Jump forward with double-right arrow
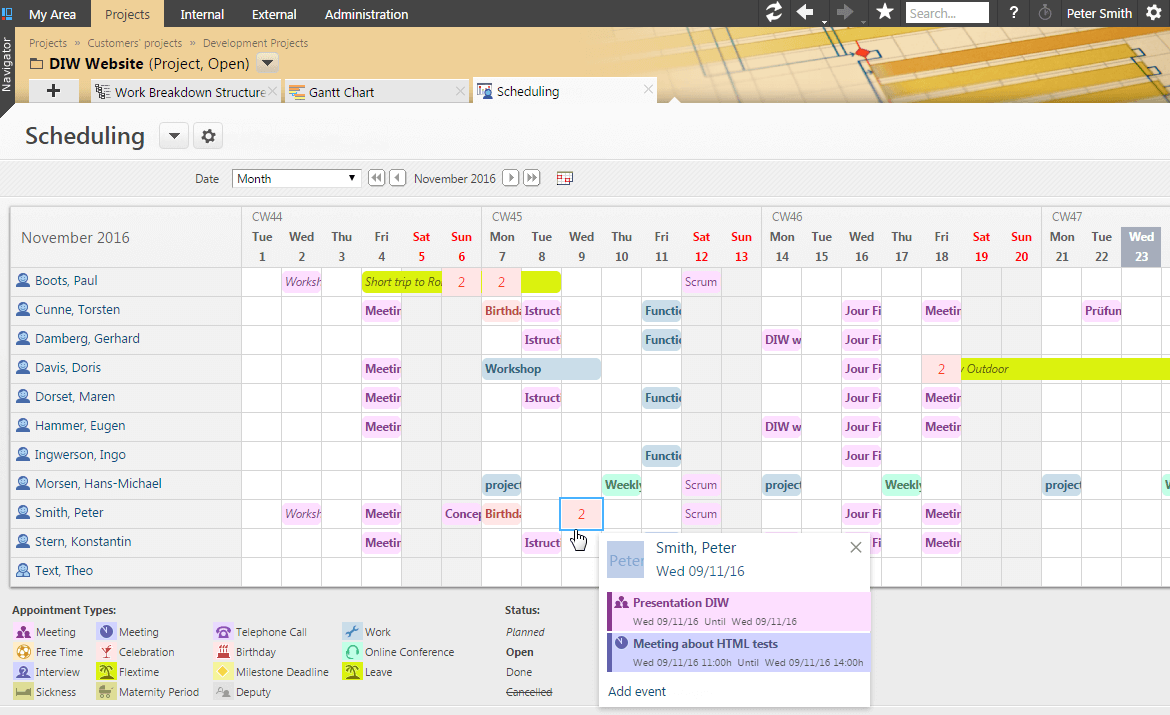This screenshot has width=1170, height=715. (x=532, y=178)
